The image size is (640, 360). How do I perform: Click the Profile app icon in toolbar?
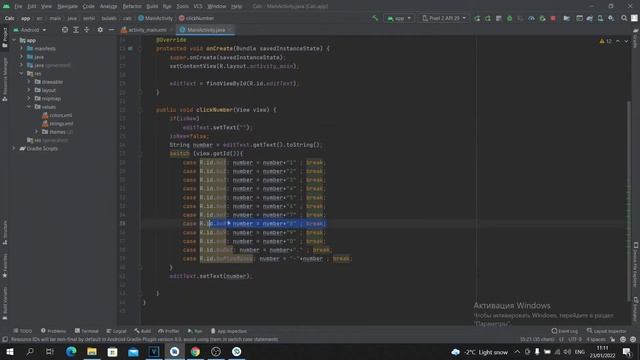click(x=531, y=18)
